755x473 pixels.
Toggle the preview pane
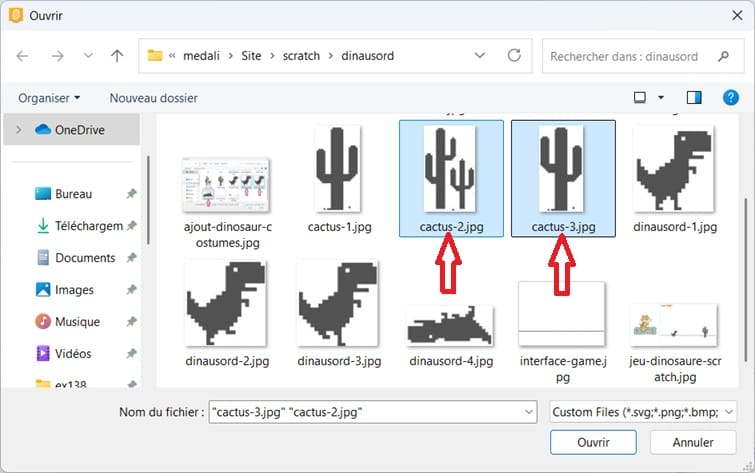click(x=694, y=98)
